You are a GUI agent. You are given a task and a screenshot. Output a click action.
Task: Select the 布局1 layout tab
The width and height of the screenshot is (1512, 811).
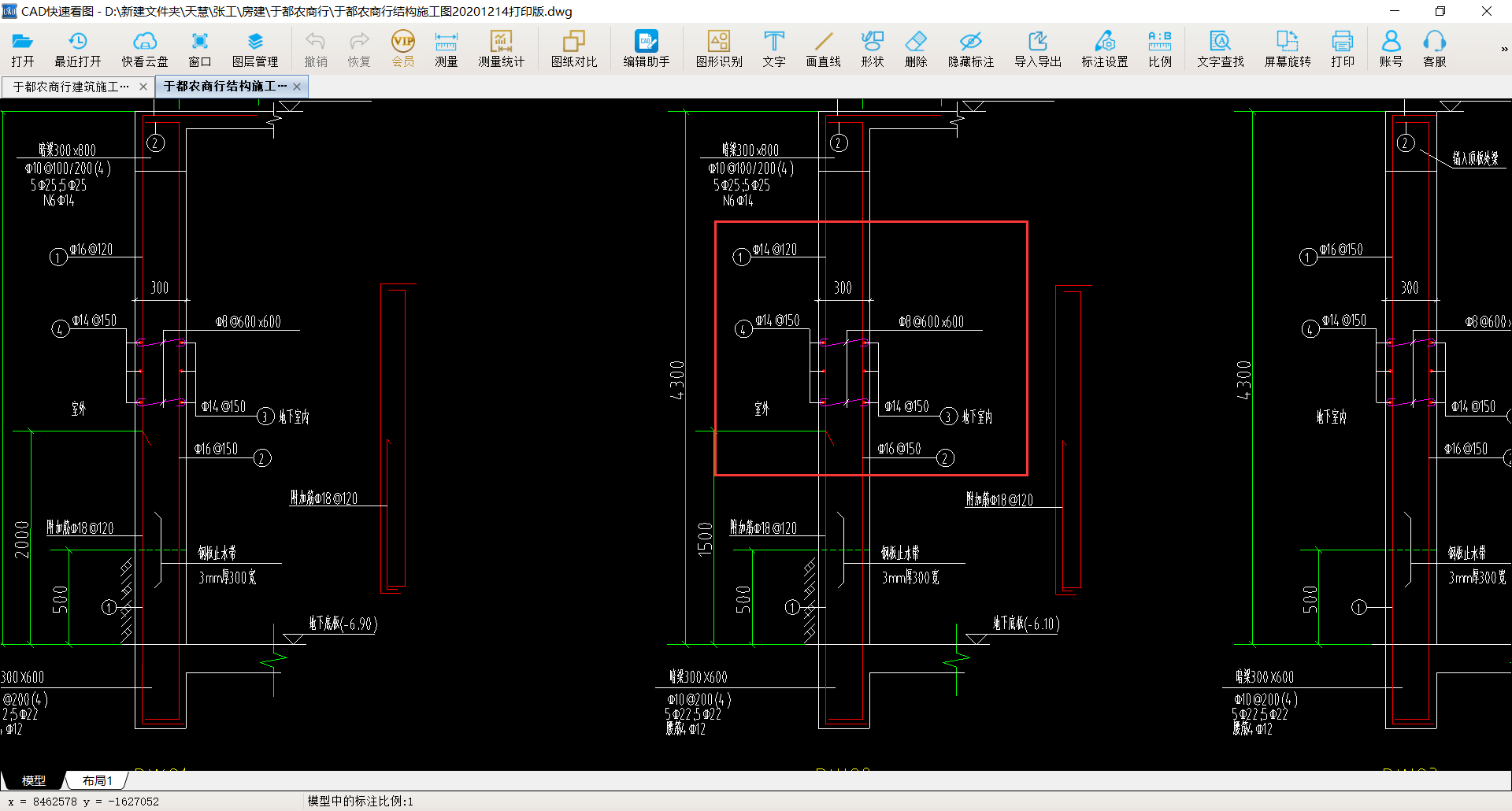pos(98,780)
